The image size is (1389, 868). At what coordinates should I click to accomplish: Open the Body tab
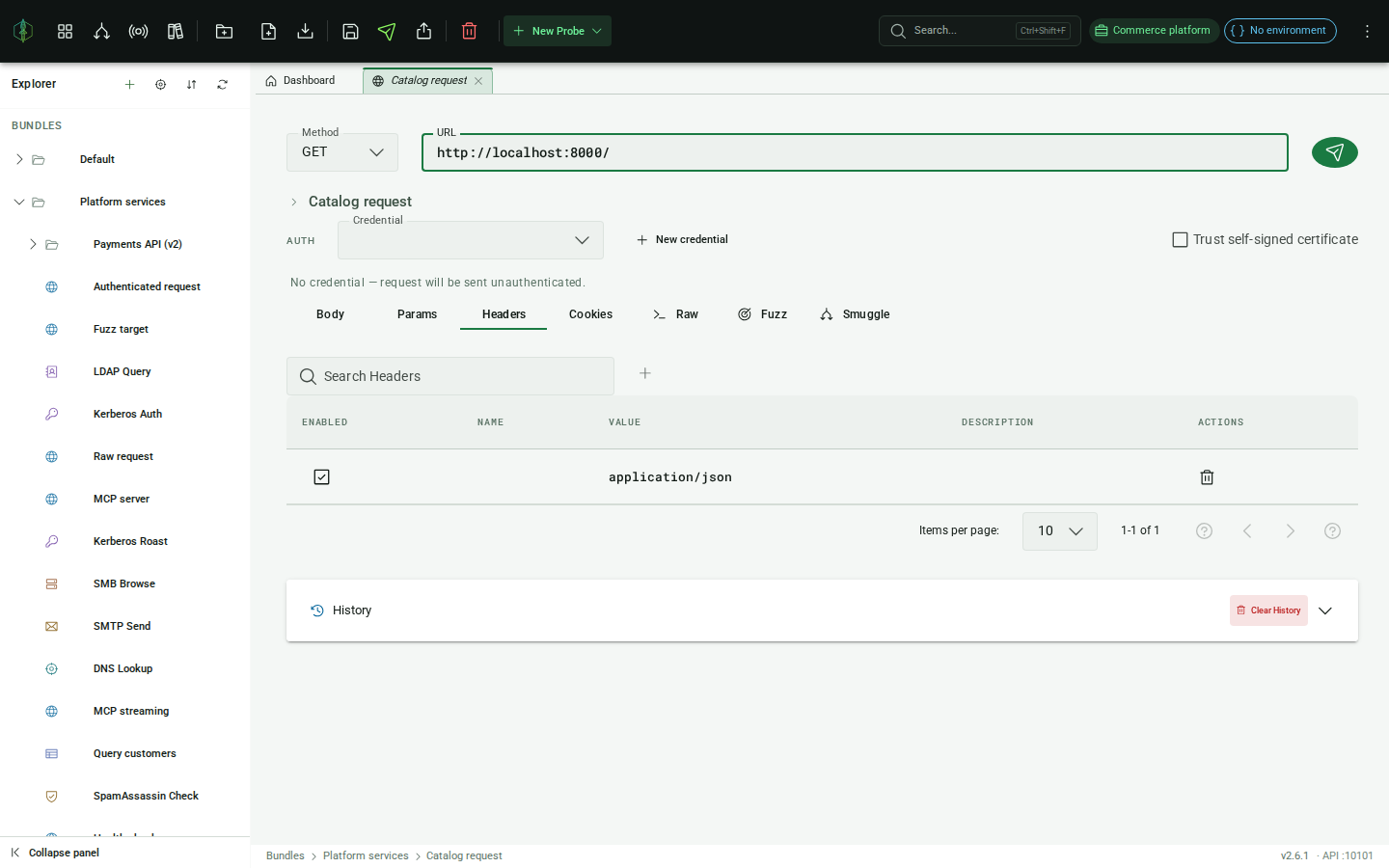click(330, 314)
